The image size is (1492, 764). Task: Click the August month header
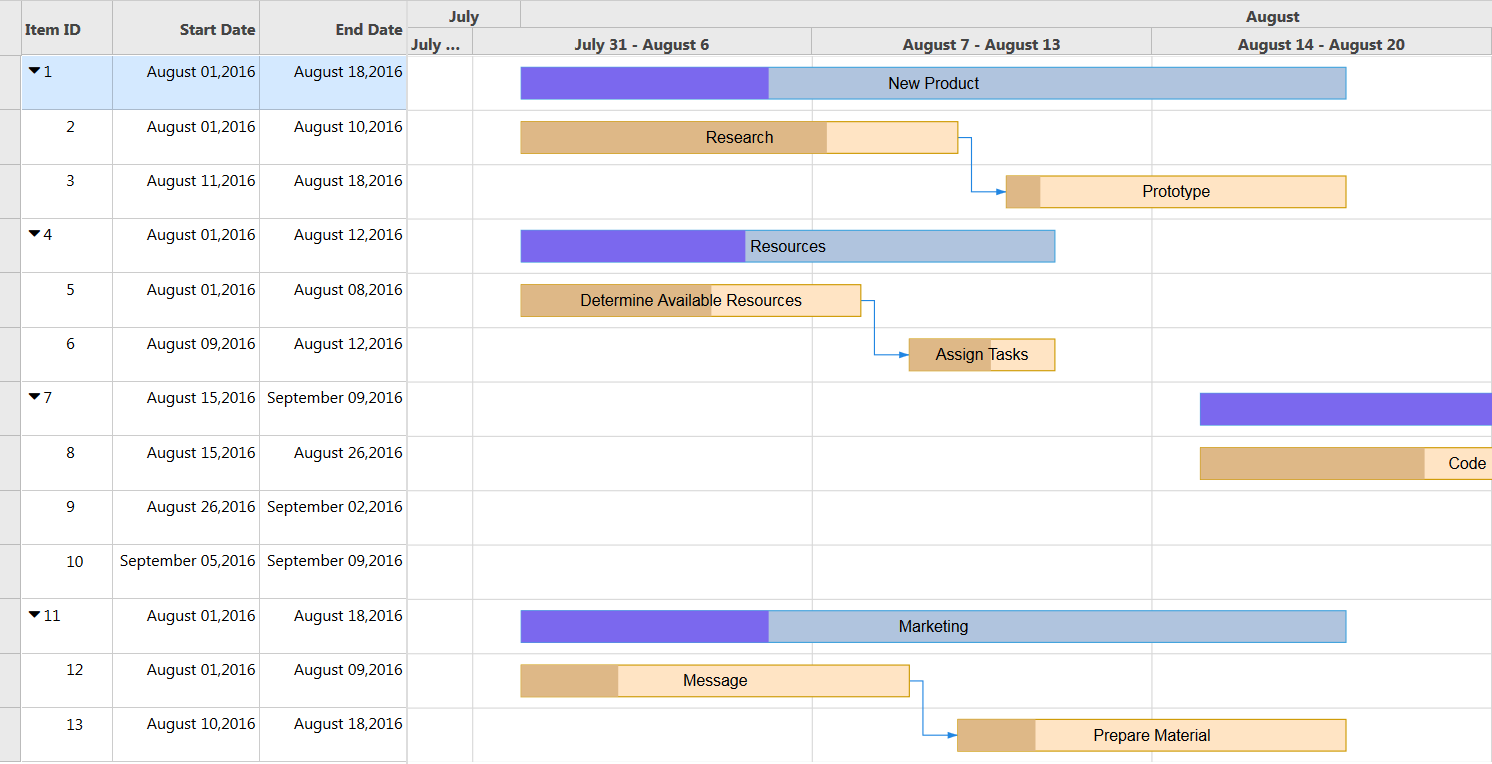click(x=1006, y=14)
